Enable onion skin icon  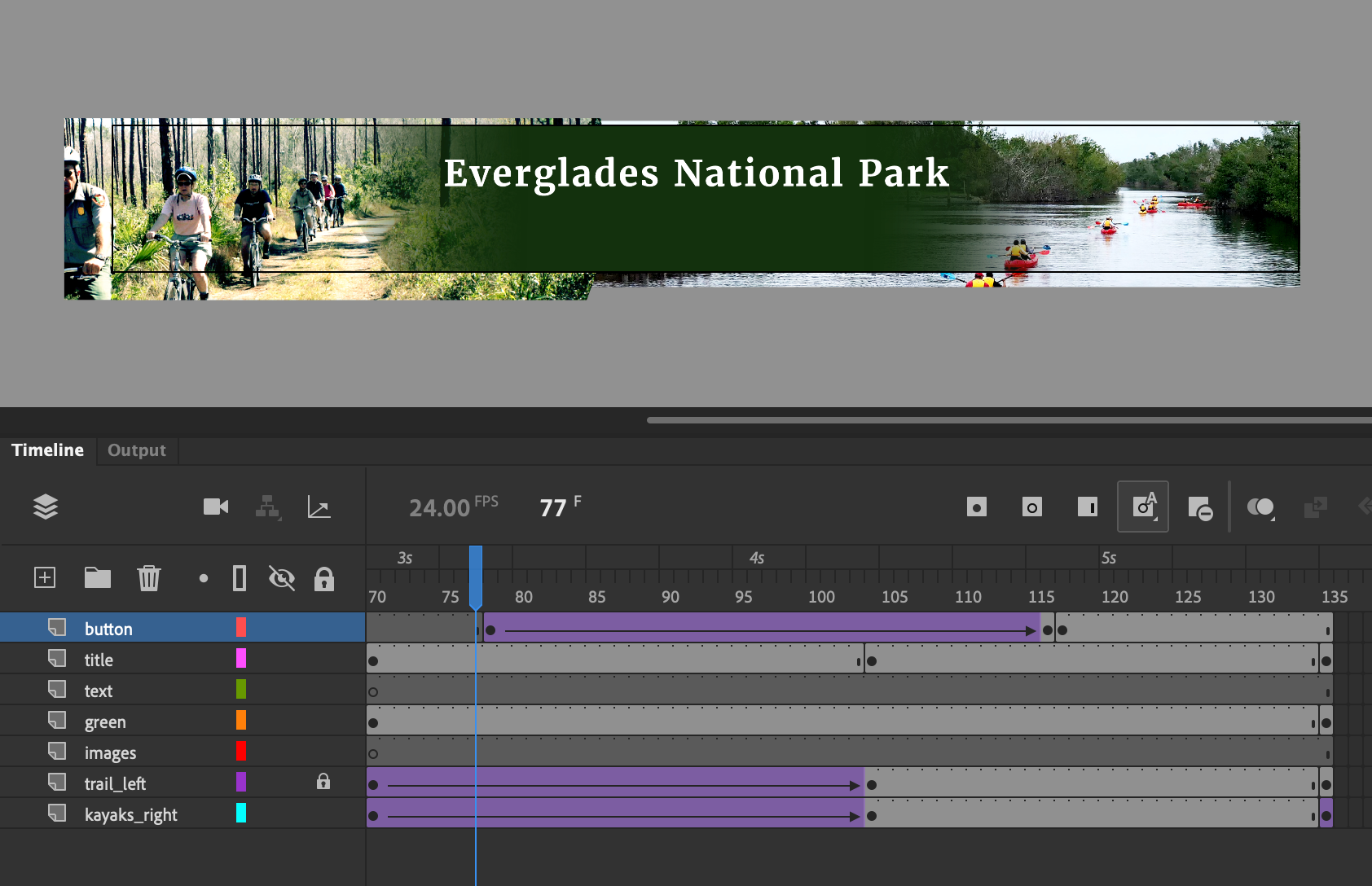1260,507
